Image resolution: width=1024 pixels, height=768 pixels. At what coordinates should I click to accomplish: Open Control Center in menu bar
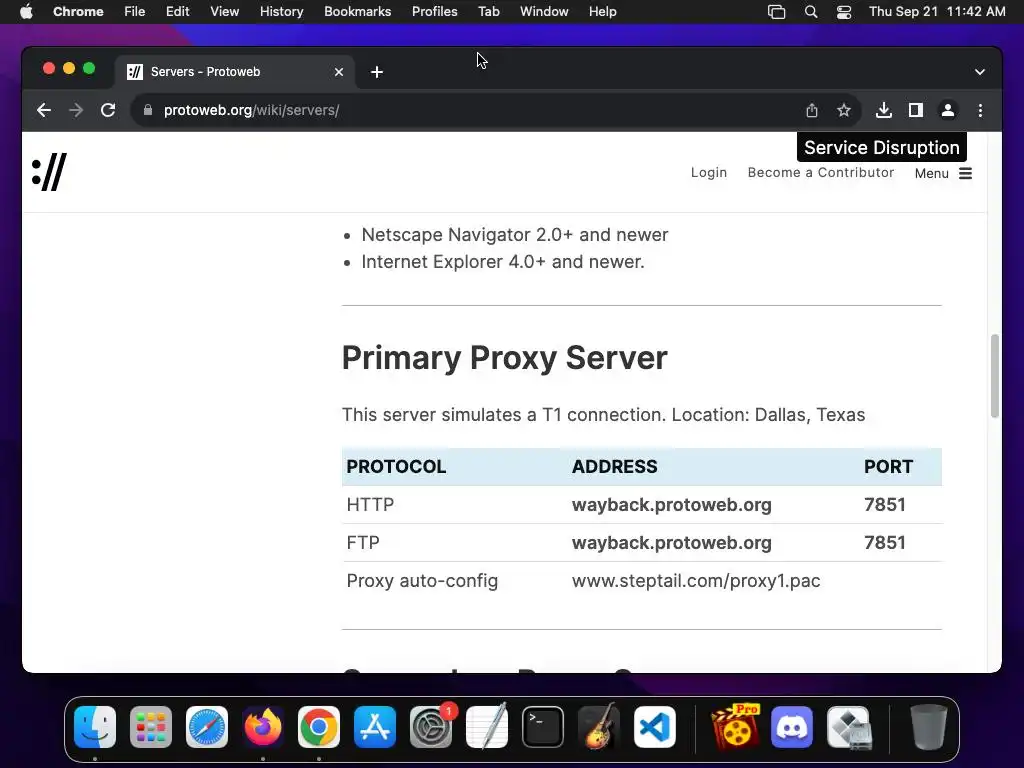(x=844, y=12)
